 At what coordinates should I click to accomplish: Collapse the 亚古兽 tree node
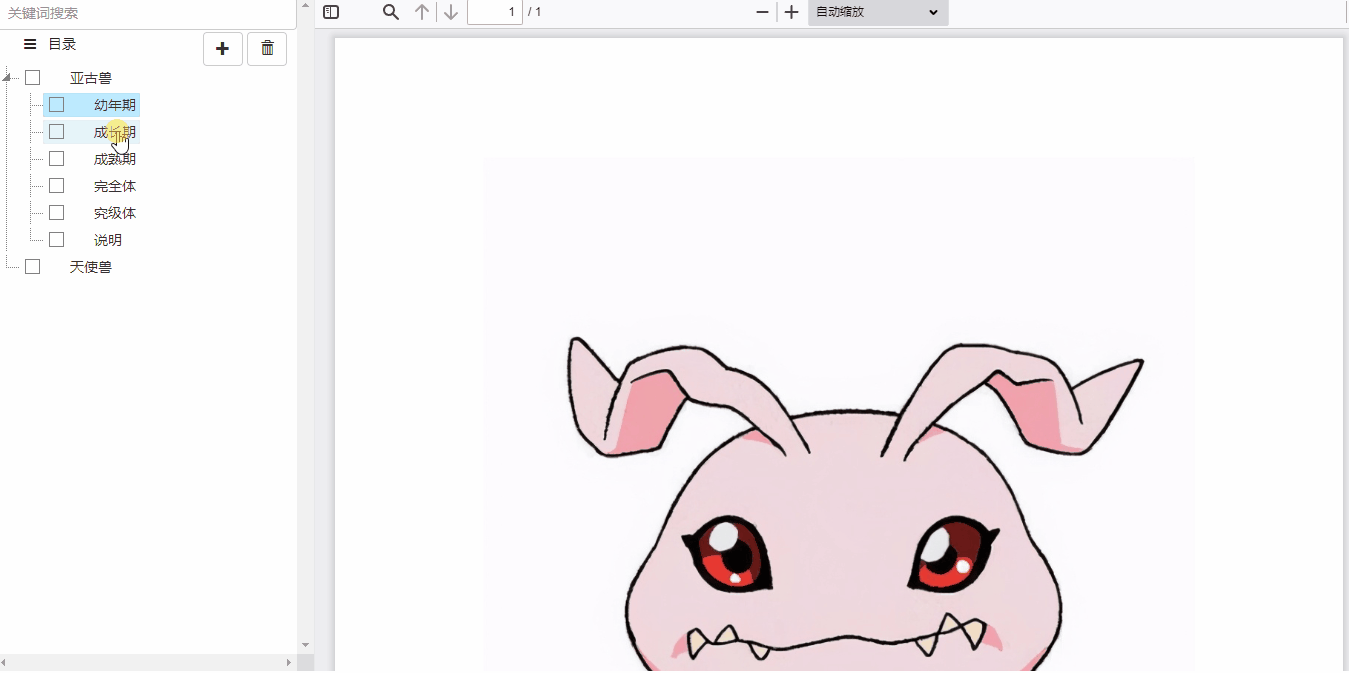click(7, 78)
